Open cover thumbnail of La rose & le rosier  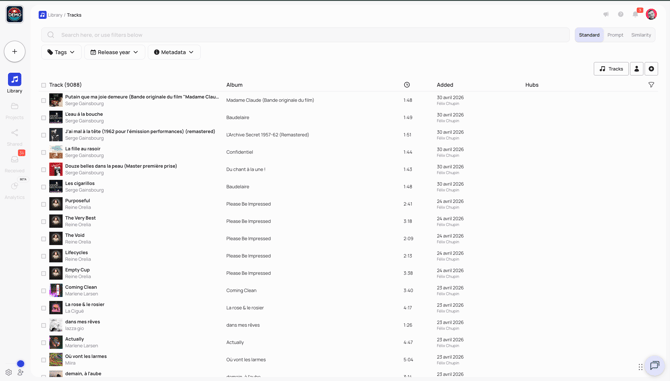[56, 308]
